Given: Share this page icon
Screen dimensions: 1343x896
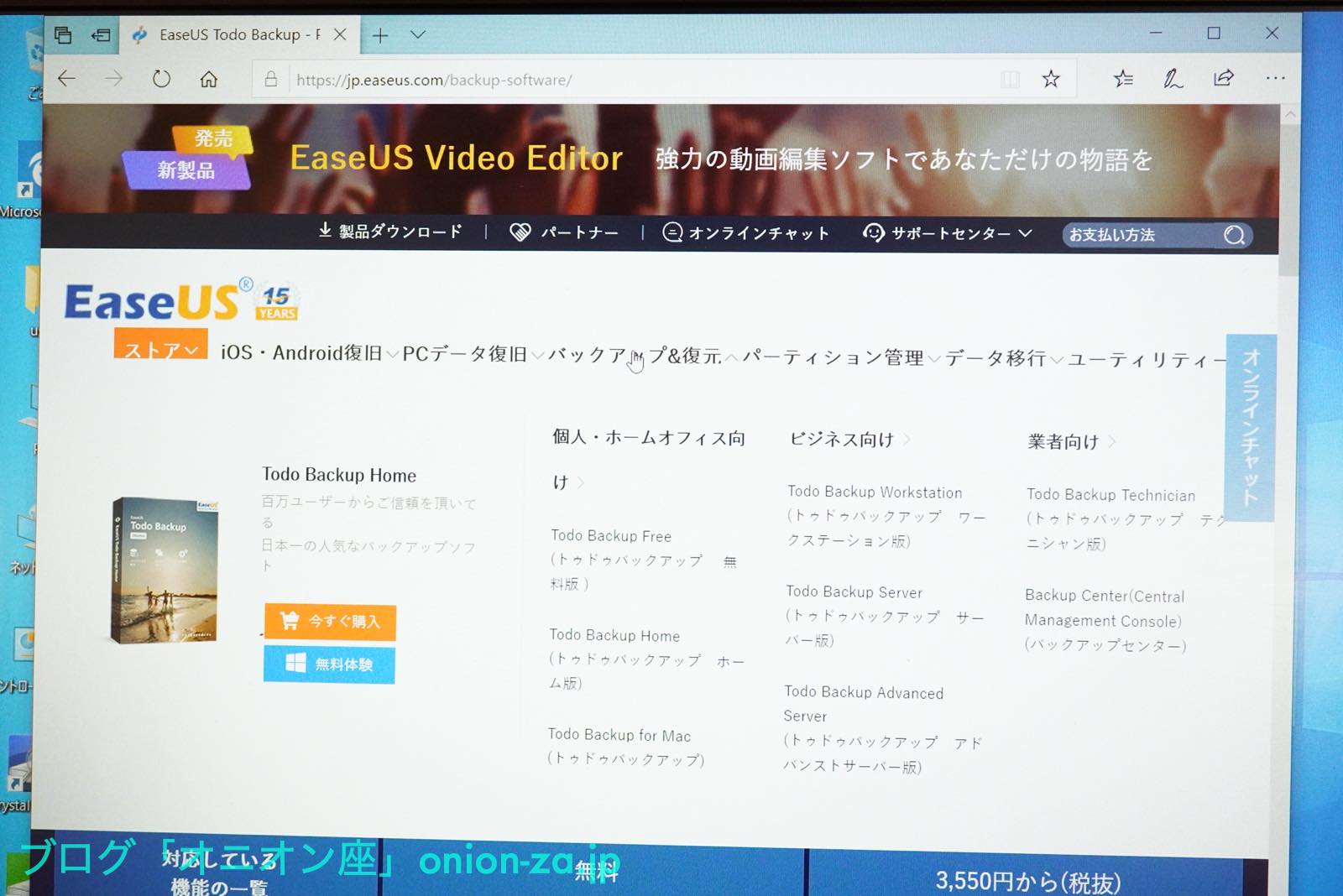Looking at the screenshot, I should (1224, 78).
